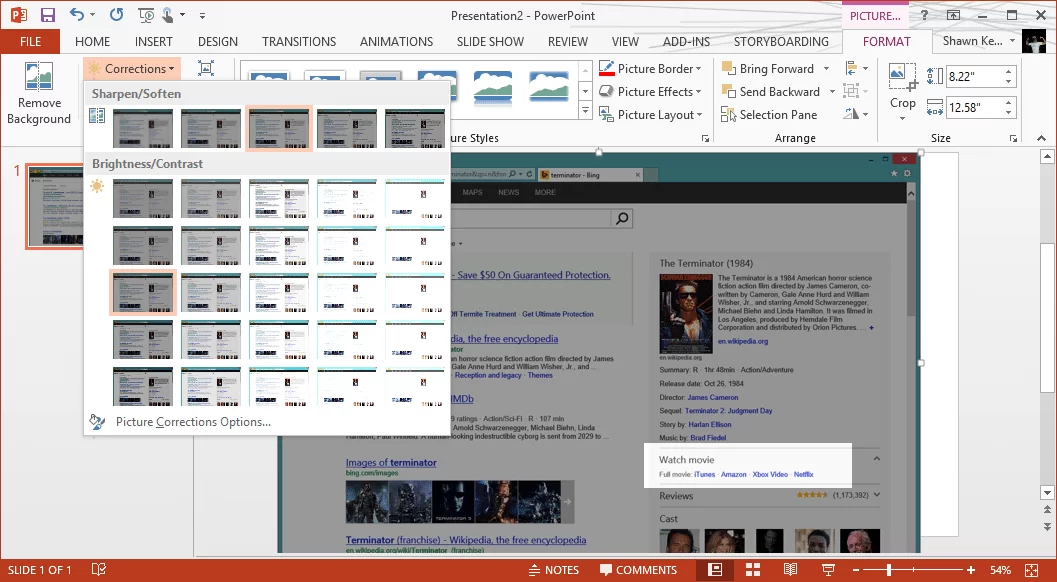Click the Crop tool icon

coord(903,77)
